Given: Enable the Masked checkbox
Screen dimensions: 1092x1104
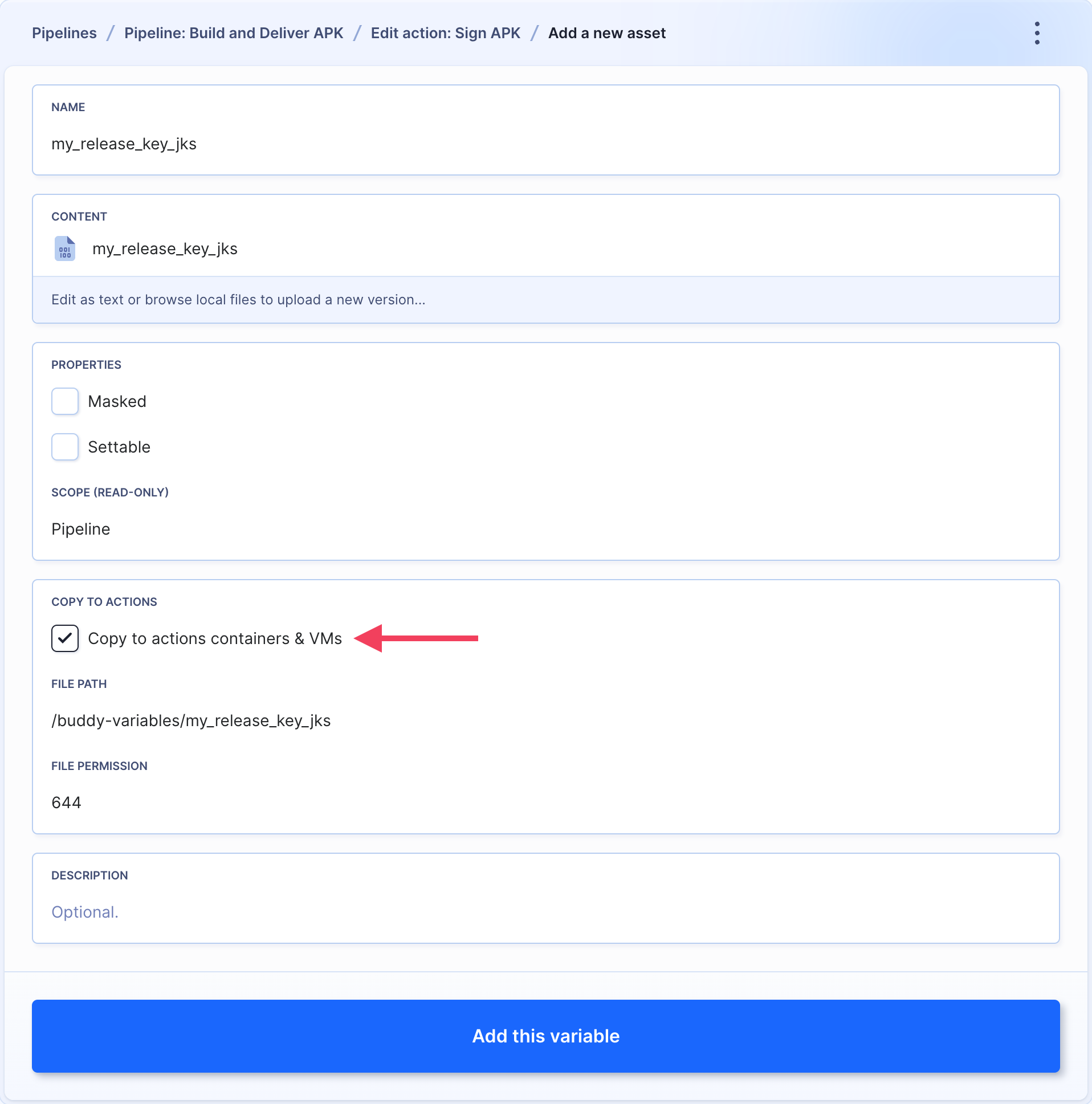Looking at the screenshot, I should click(x=64, y=401).
